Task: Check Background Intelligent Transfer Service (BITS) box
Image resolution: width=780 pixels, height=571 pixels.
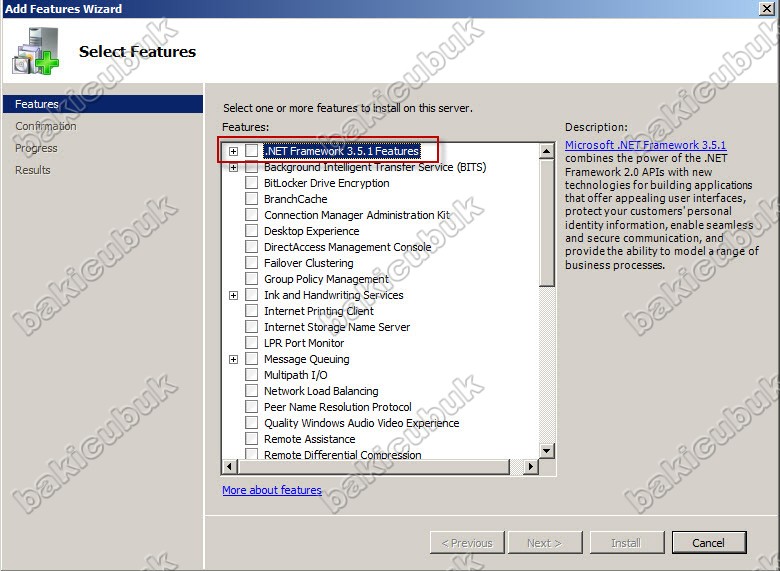Action: tap(252, 167)
